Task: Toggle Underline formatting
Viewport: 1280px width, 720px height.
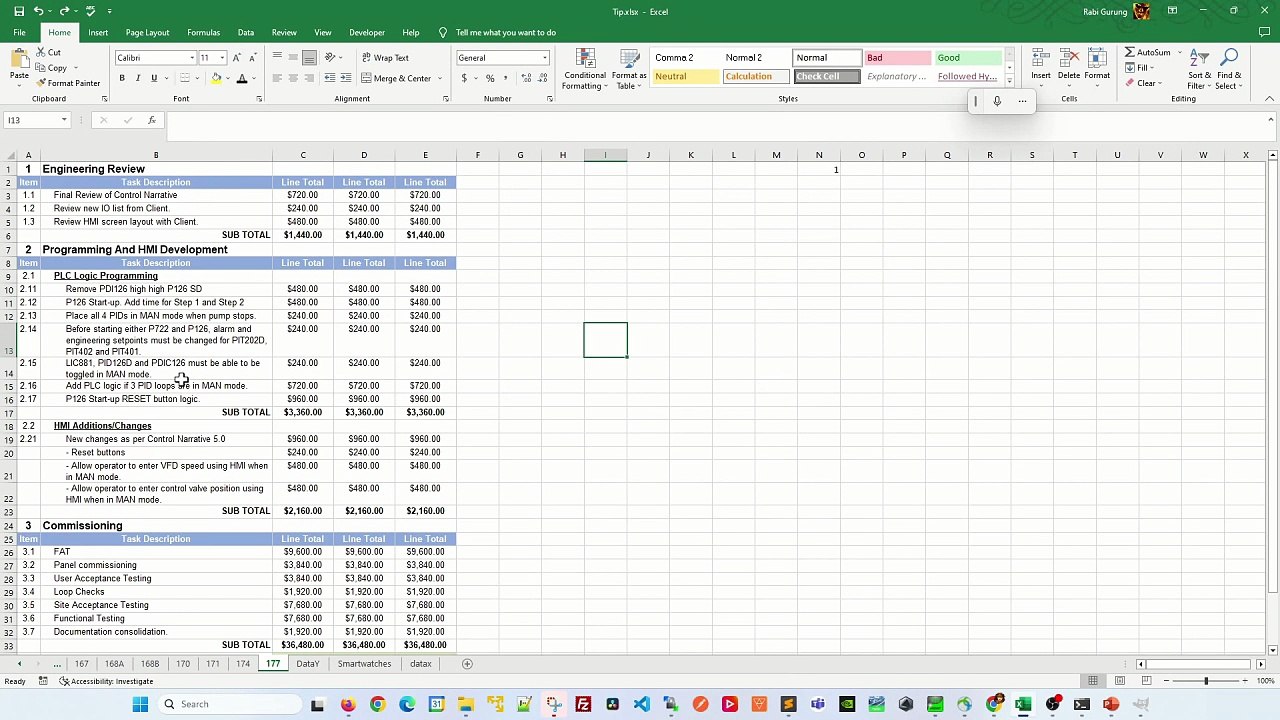Action: tap(154, 78)
